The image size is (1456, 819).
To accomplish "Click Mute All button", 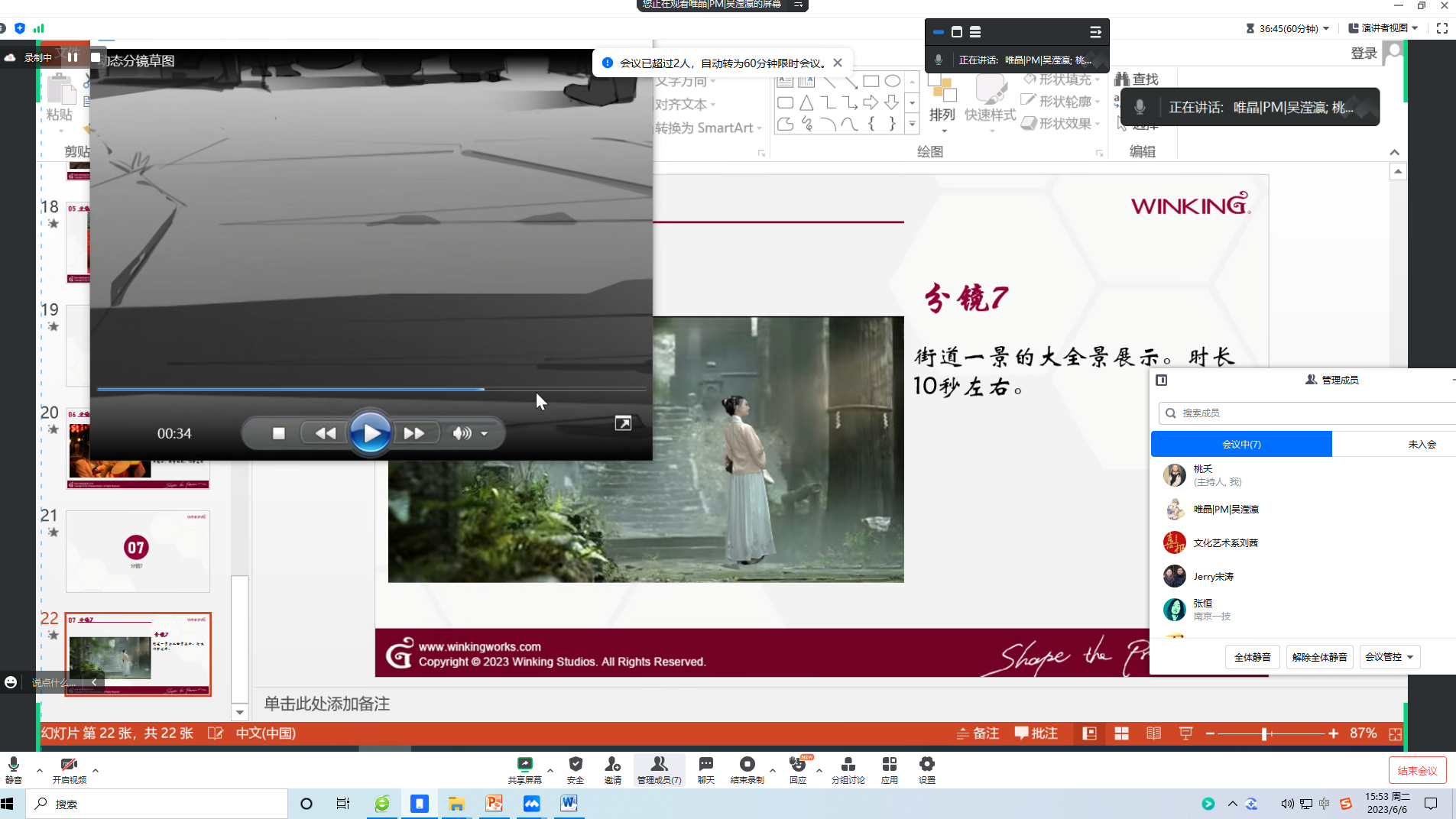I will click(1253, 657).
